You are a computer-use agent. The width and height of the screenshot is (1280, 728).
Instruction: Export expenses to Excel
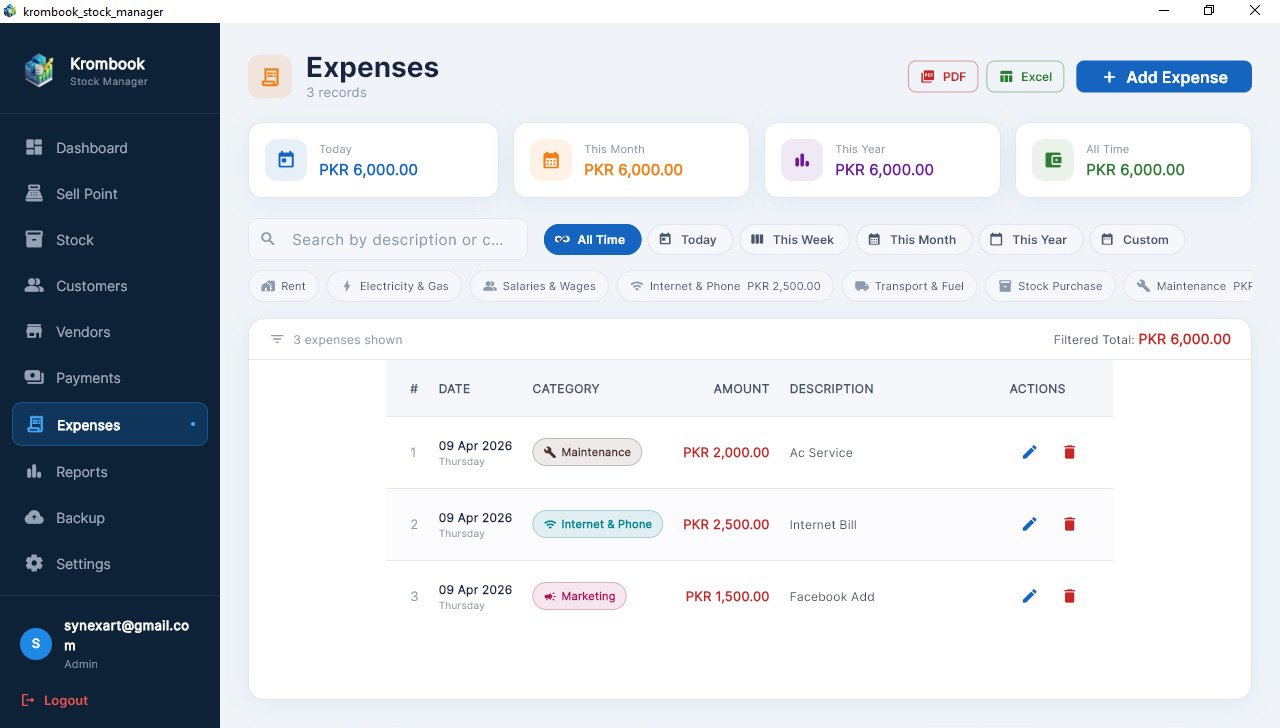(x=1024, y=76)
